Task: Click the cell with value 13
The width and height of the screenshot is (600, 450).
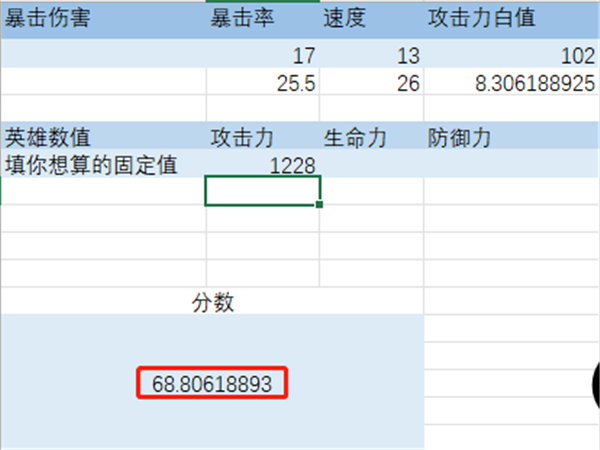Action: tap(371, 55)
